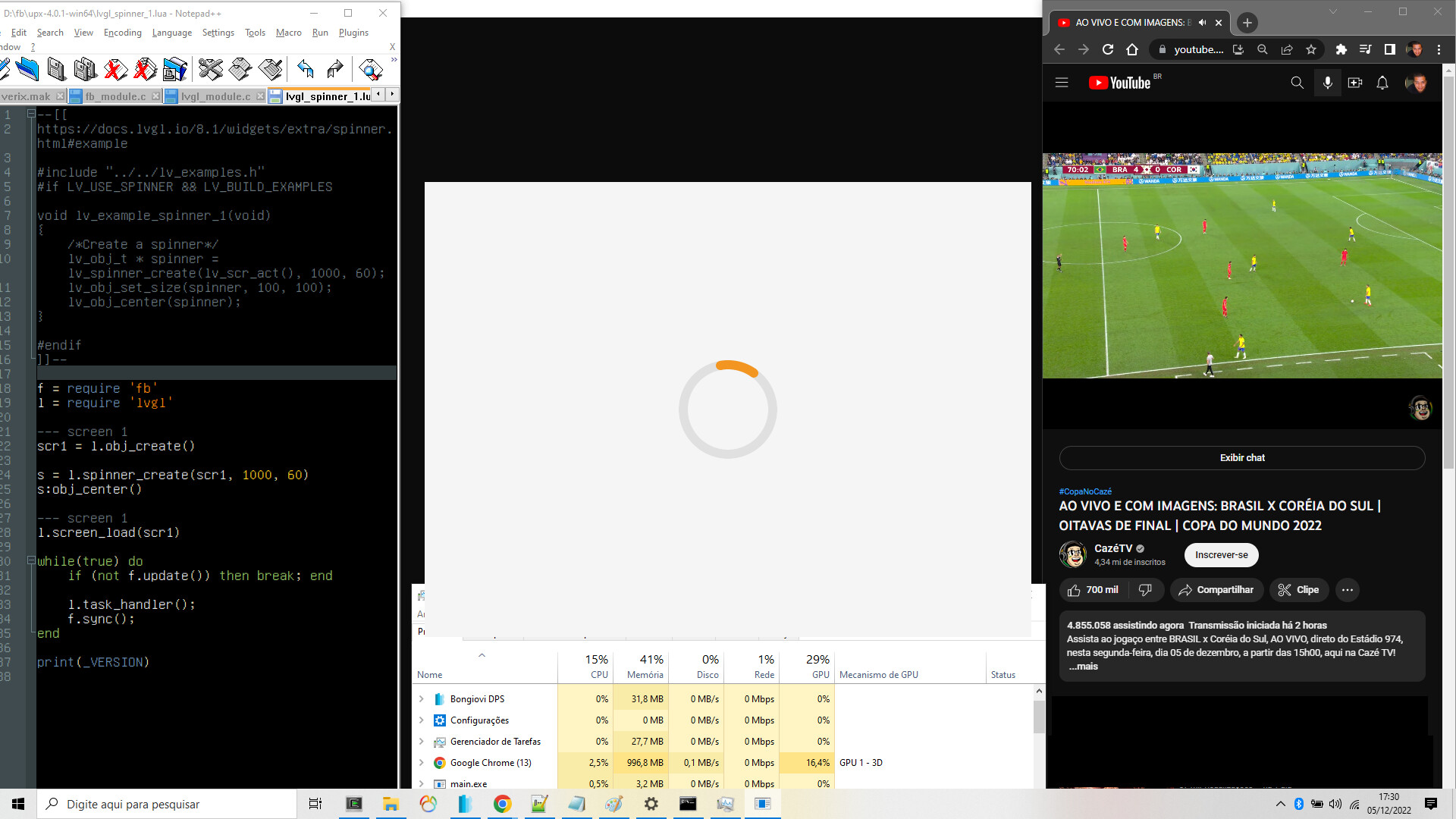This screenshot has height=819, width=1456.
Task: Open the Find magnifier tool
Action: (x=371, y=70)
